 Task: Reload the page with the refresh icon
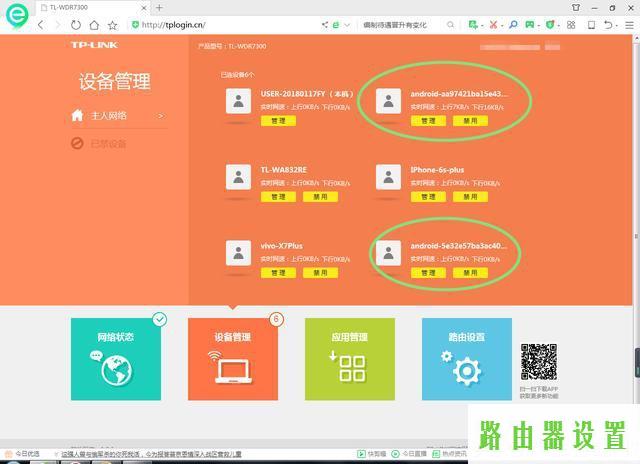point(76,25)
